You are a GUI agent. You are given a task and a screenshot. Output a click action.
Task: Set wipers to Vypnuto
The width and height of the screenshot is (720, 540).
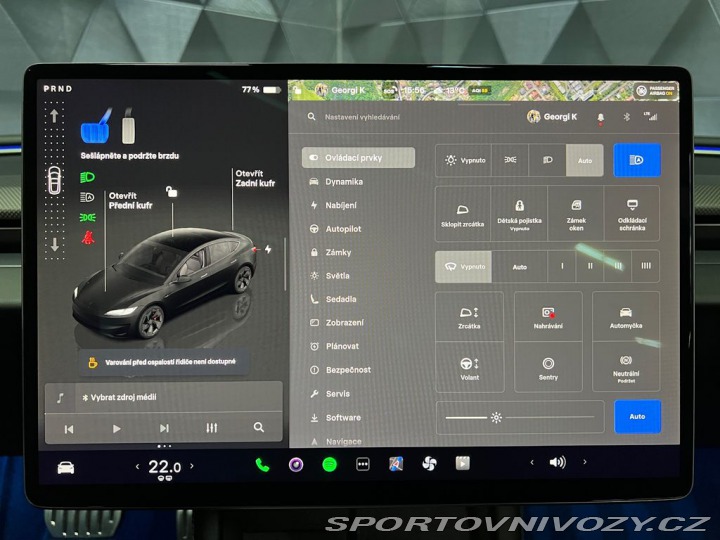[x=464, y=266]
